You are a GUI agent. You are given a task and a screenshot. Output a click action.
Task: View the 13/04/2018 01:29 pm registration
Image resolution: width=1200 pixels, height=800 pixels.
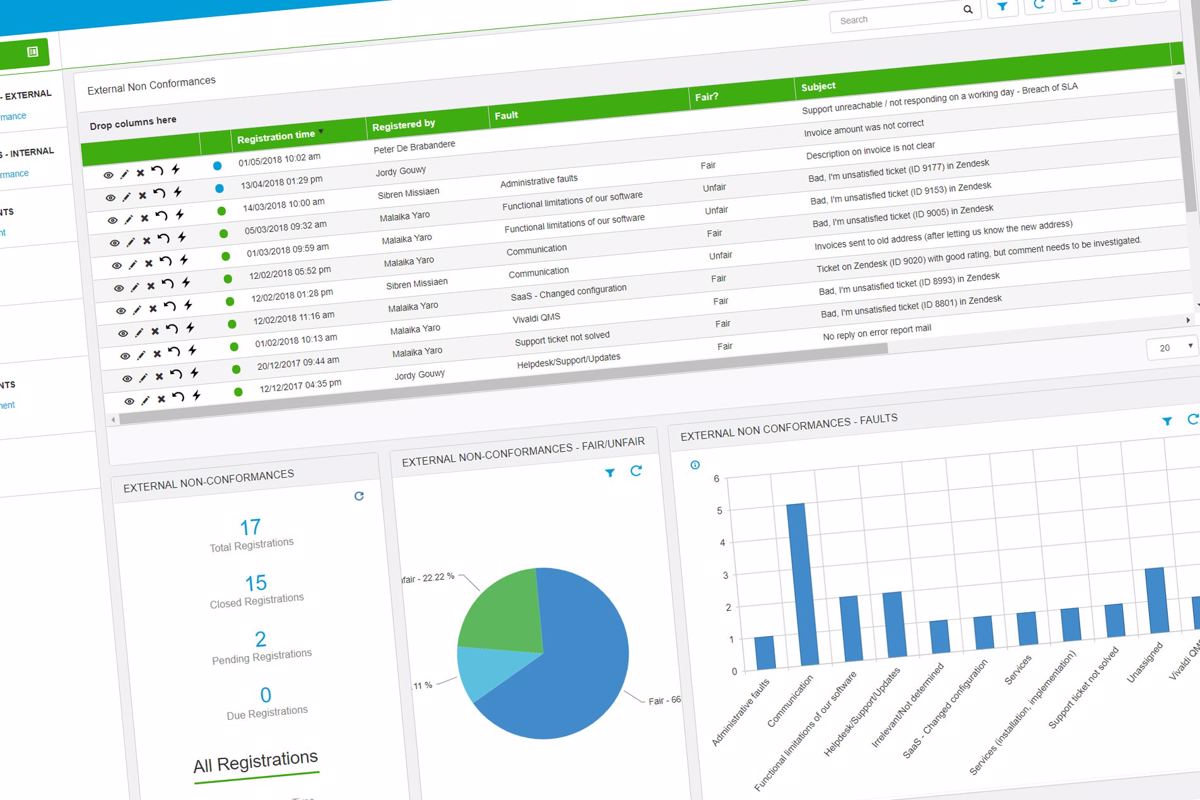[x=108, y=198]
